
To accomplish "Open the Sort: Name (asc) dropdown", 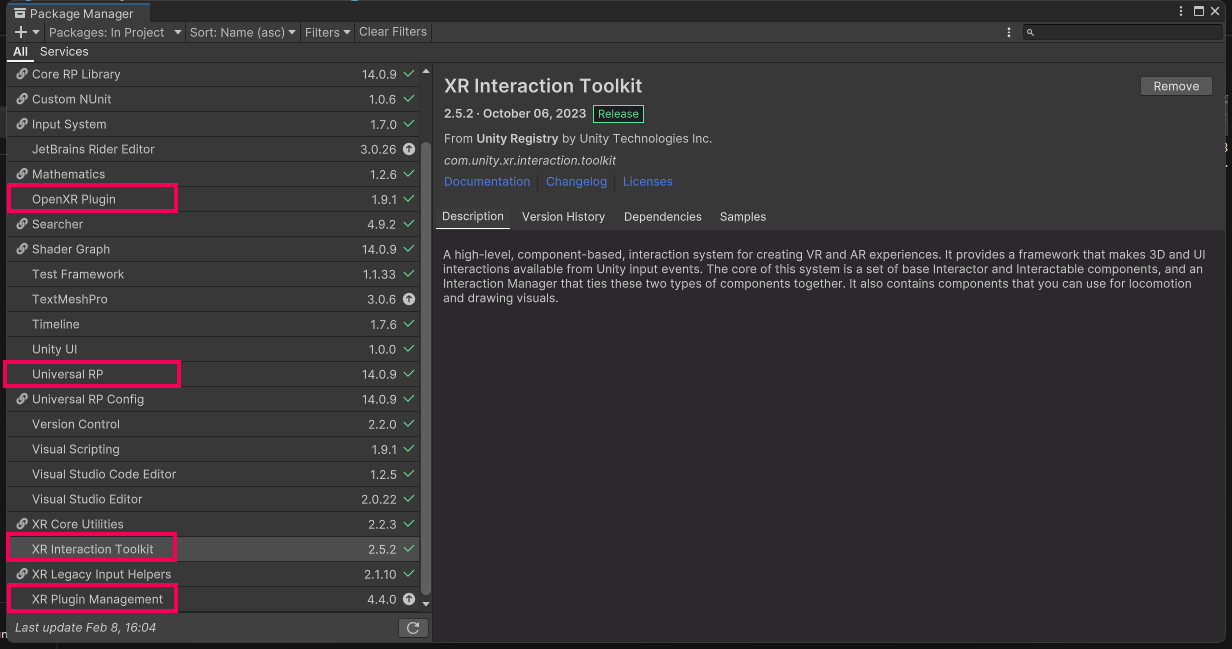I will point(241,31).
